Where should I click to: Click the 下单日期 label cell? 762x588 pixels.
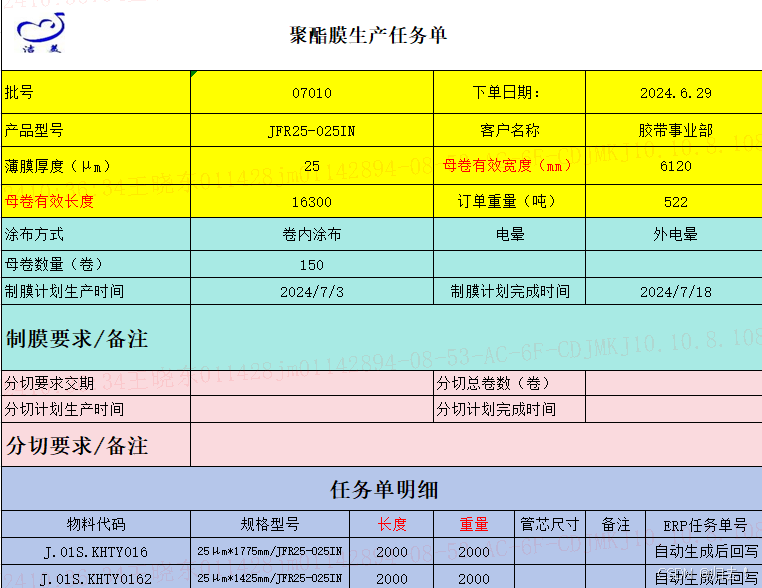coord(509,92)
